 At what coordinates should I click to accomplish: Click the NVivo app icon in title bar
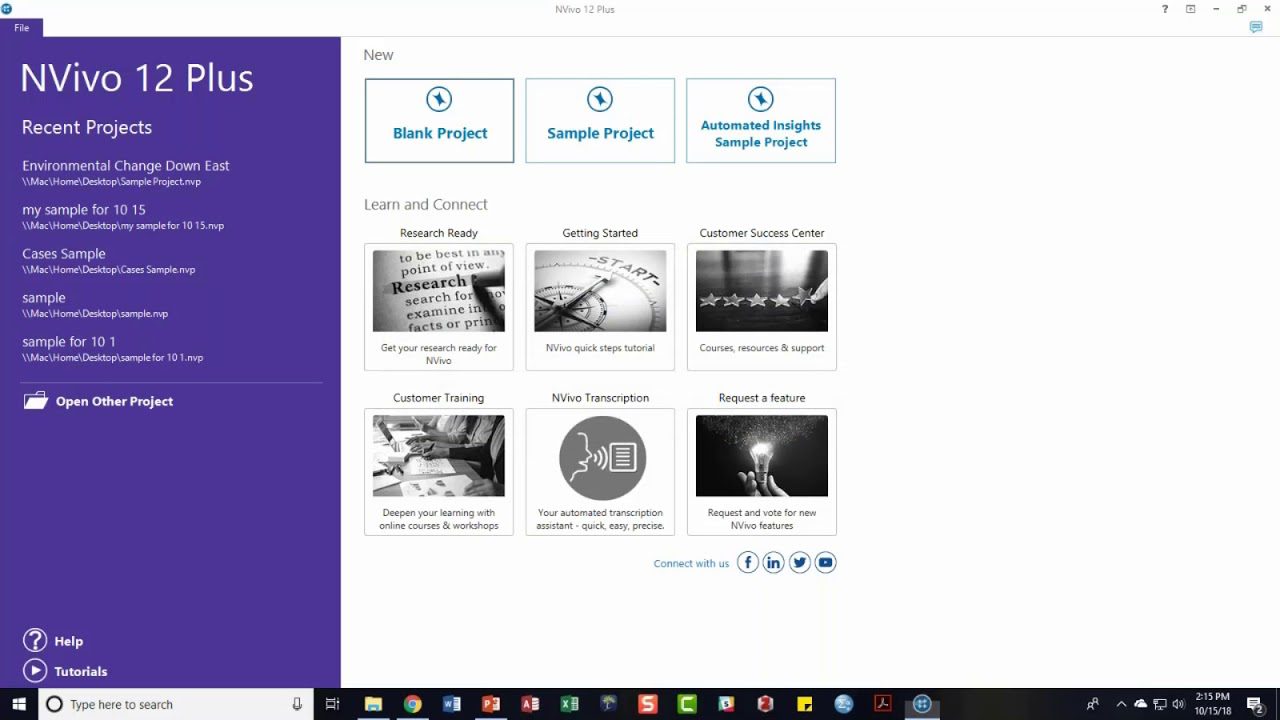(7, 8)
